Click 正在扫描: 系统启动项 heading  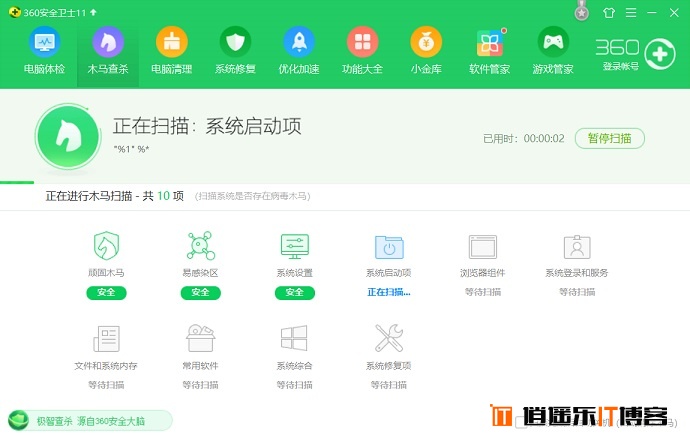click(207, 126)
